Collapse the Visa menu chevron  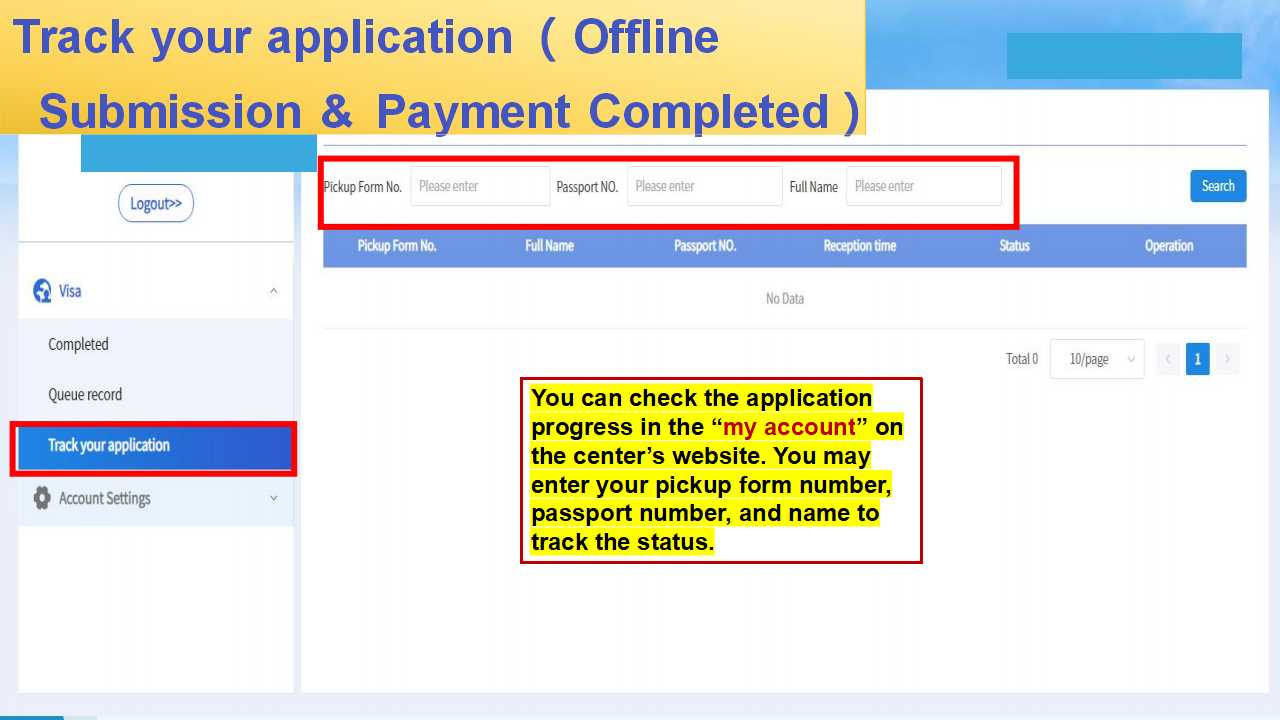tap(274, 291)
